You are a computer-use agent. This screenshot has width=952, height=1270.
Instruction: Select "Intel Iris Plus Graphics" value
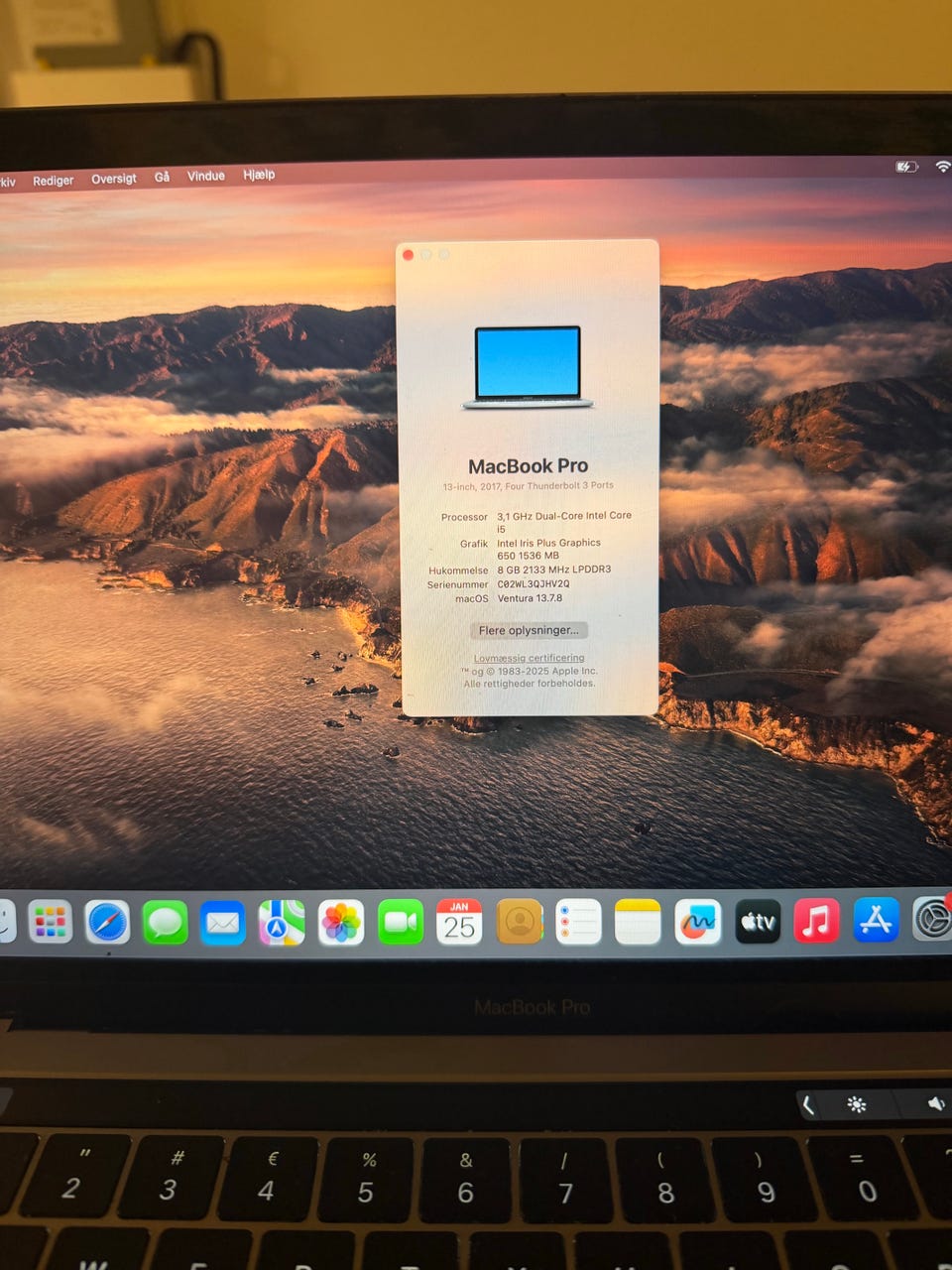(548, 543)
